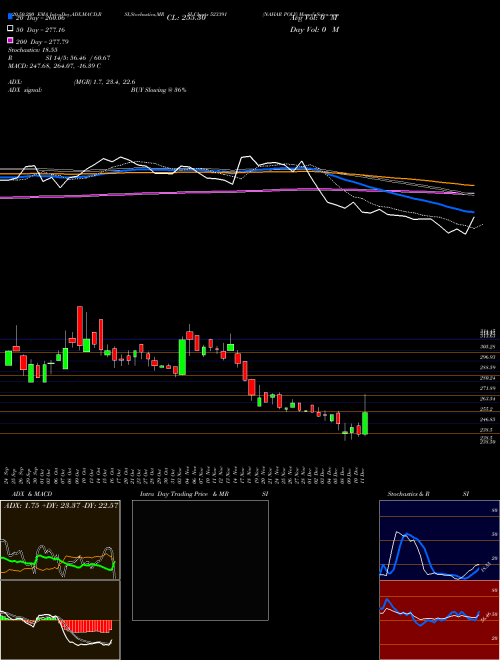500x660 pixels.
Task: Open the MACD histogram chart panel
Action: tap(60, 620)
